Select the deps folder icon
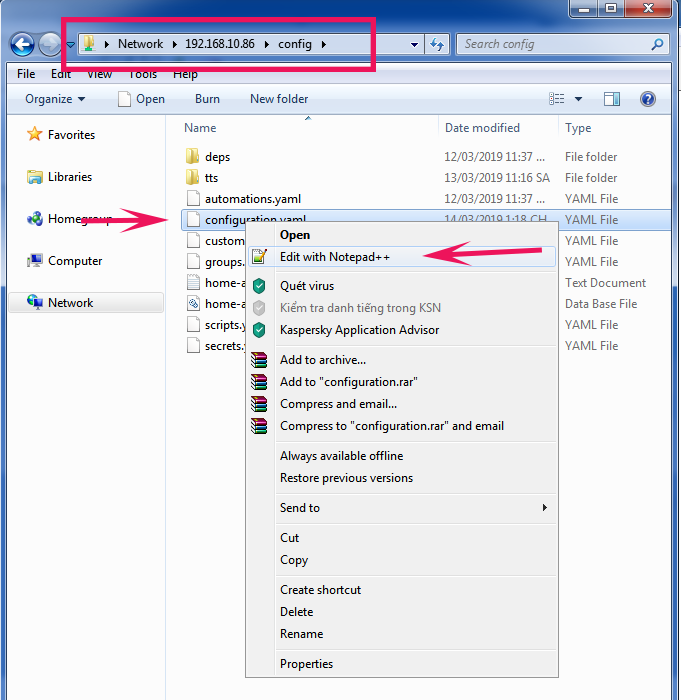Image resolution: width=681 pixels, height=700 pixels. (x=194, y=157)
